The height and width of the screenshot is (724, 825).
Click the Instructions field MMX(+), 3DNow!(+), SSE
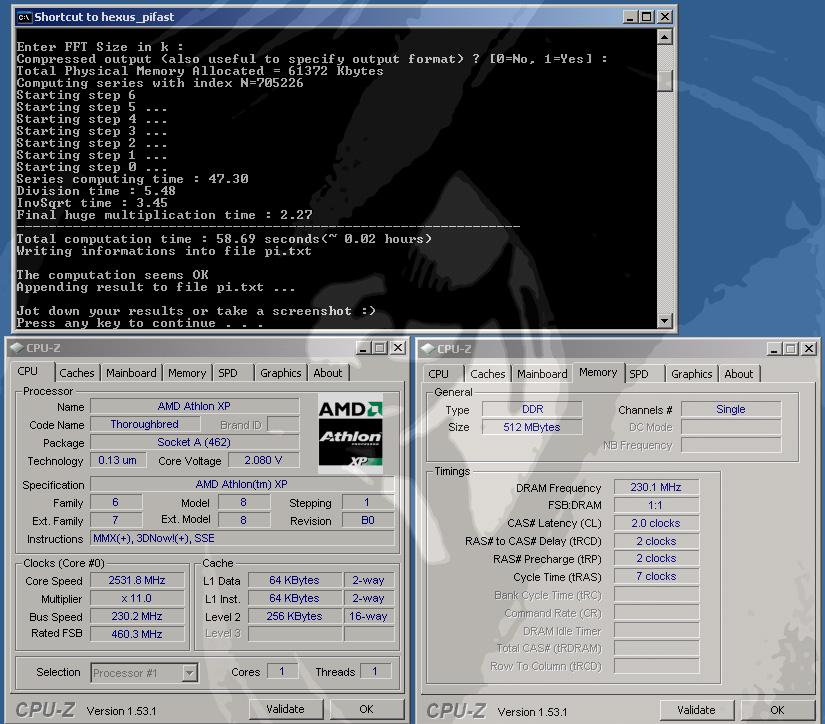242,538
